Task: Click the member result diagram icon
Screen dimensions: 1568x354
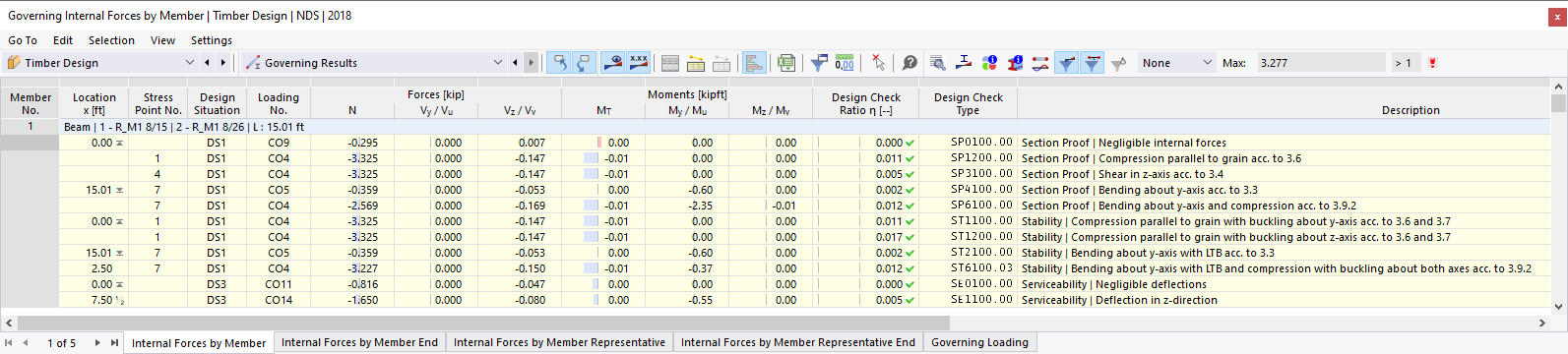Action: click(x=1040, y=63)
